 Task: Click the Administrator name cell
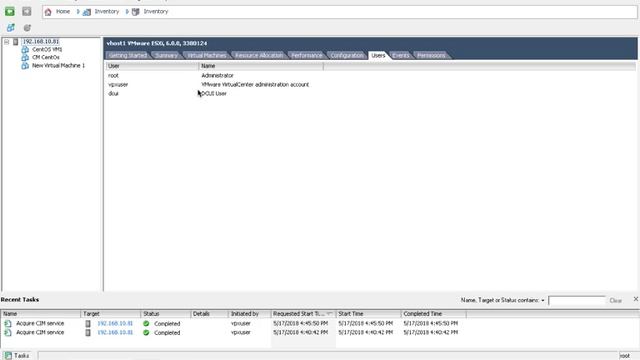click(x=217, y=76)
